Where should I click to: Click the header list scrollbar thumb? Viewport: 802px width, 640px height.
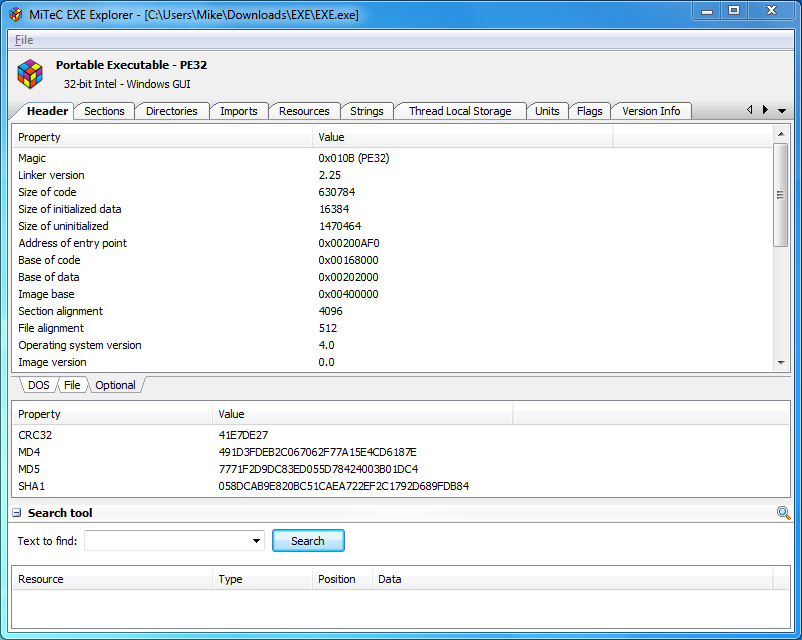click(781, 195)
